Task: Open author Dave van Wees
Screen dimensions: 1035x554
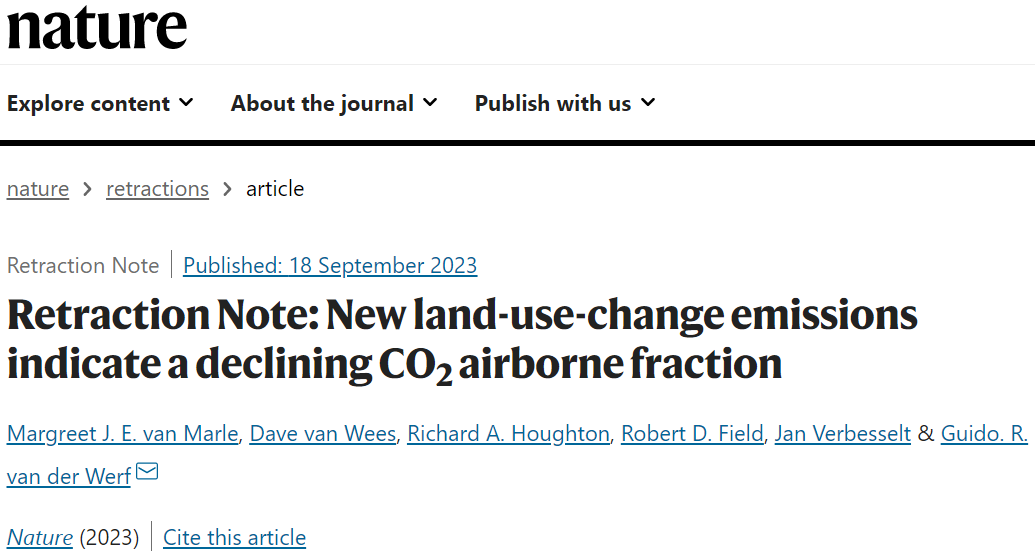Action: [323, 434]
